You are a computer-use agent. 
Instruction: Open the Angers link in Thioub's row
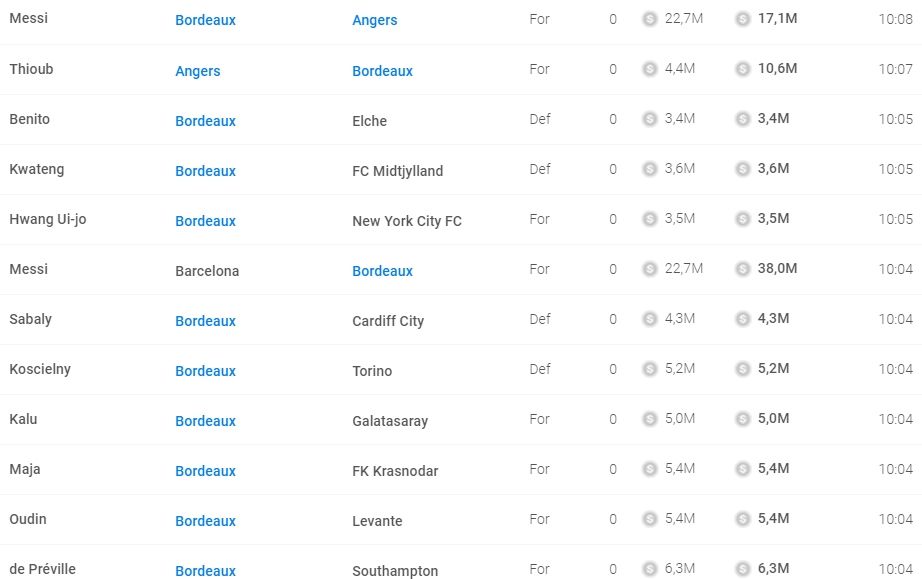(198, 71)
